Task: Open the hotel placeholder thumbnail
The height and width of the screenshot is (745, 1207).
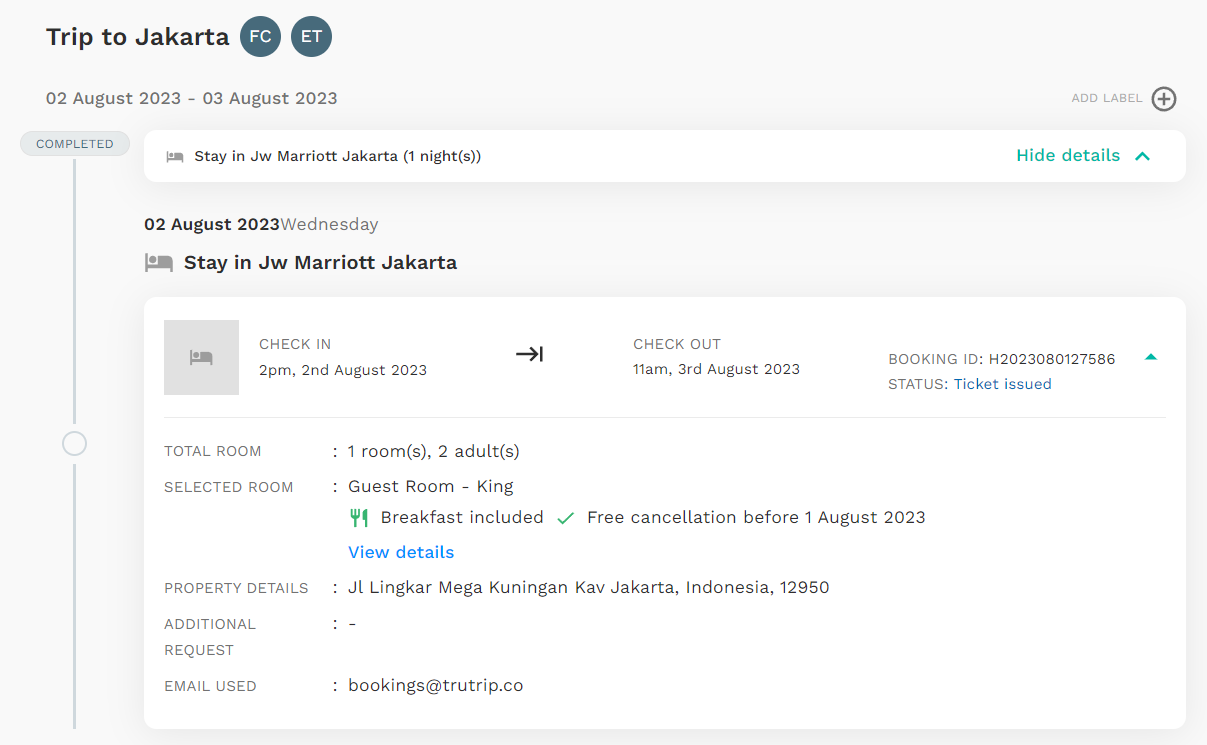Action: (201, 357)
